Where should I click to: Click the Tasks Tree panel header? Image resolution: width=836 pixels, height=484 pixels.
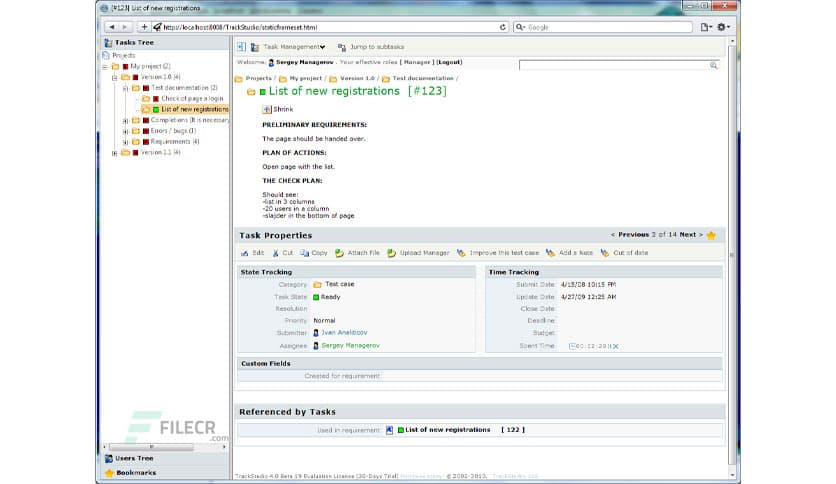click(x=165, y=42)
